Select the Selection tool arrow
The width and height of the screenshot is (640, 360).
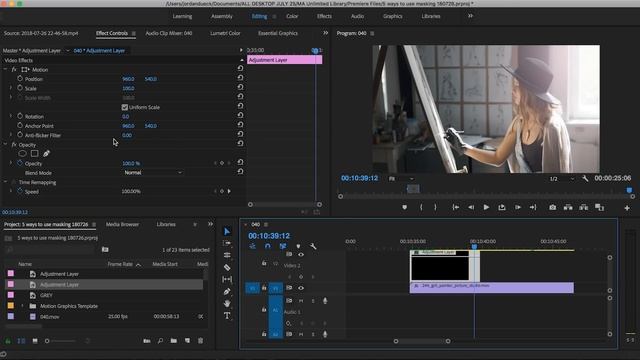(x=227, y=231)
